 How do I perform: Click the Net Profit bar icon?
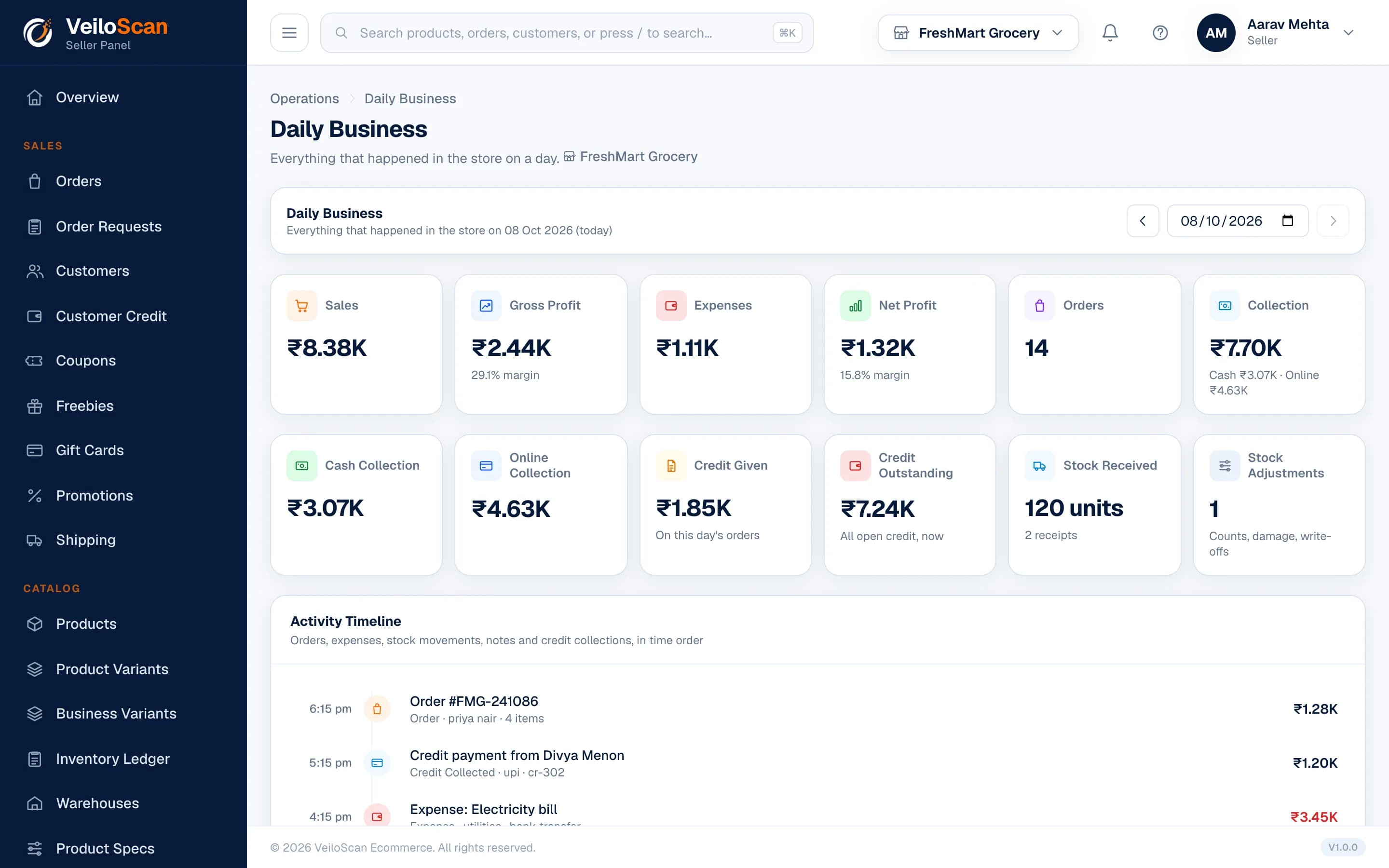point(855,305)
